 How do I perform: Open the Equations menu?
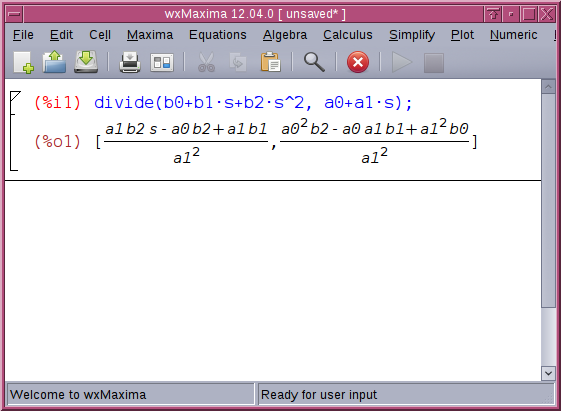[x=218, y=35]
